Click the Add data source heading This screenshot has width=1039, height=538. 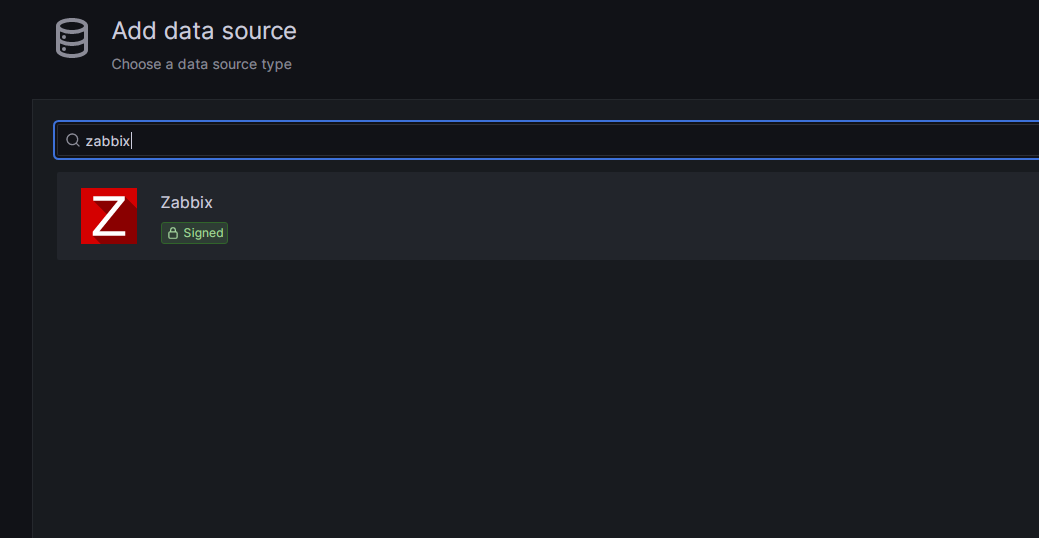[204, 31]
